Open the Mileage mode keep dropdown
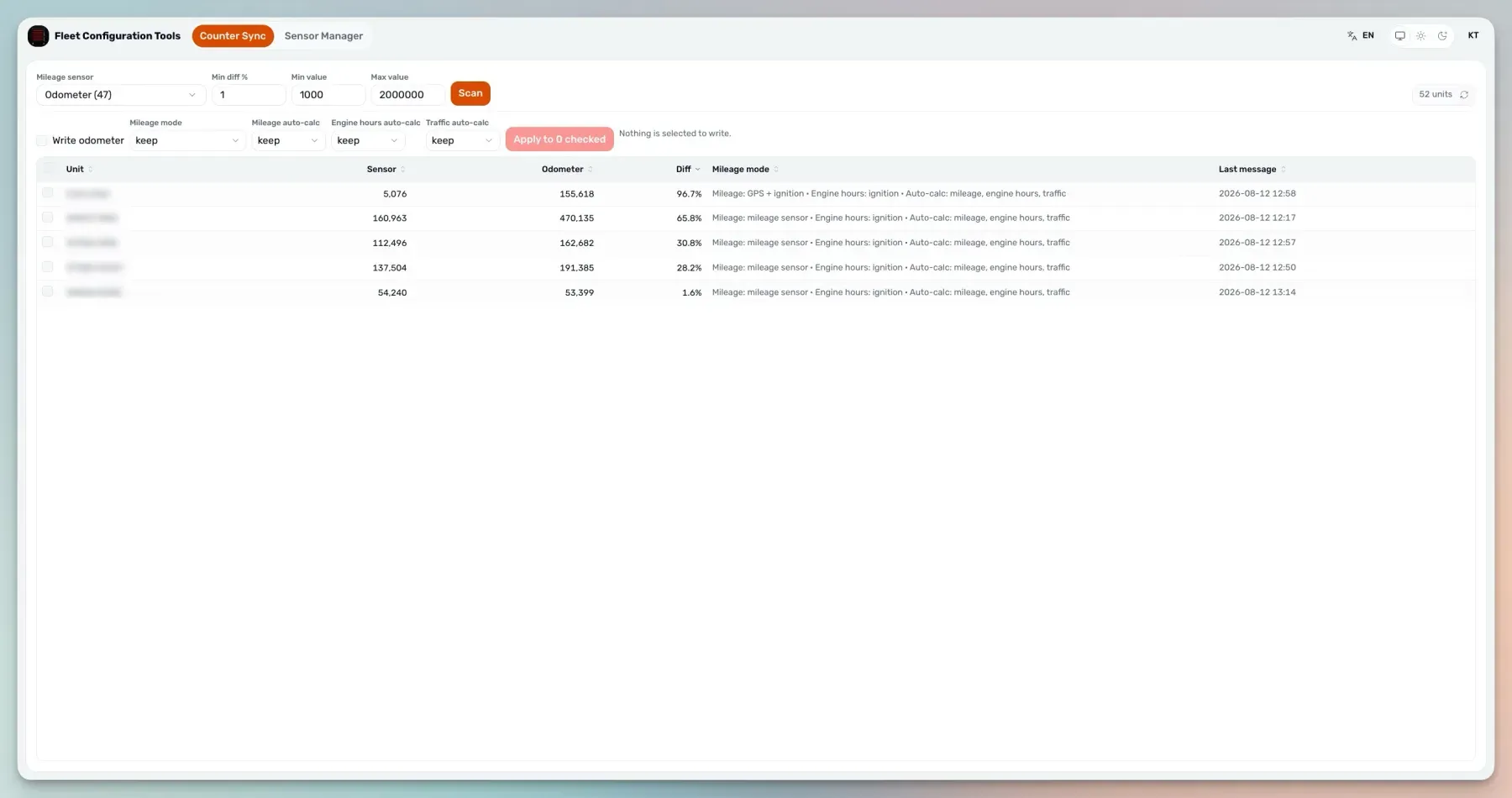This screenshot has height=798, width=1512. tap(187, 141)
